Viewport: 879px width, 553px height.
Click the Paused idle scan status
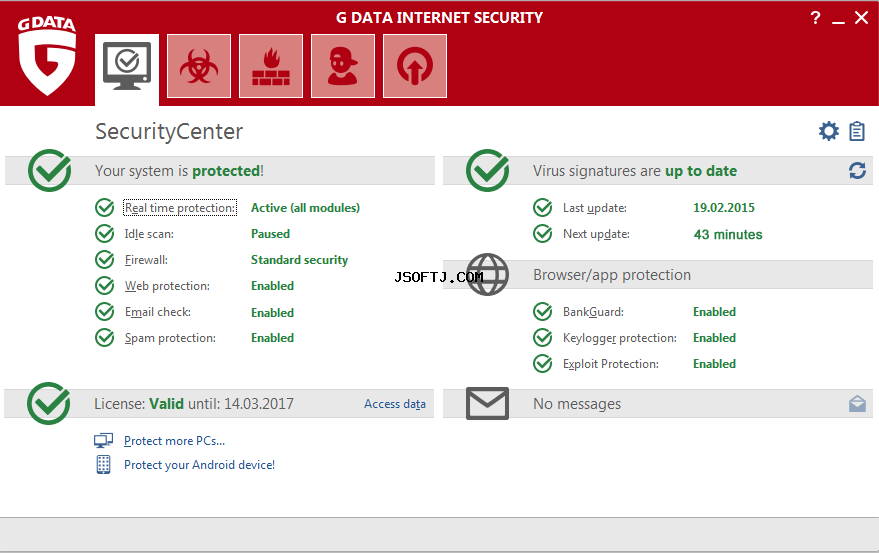pos(270,234)
